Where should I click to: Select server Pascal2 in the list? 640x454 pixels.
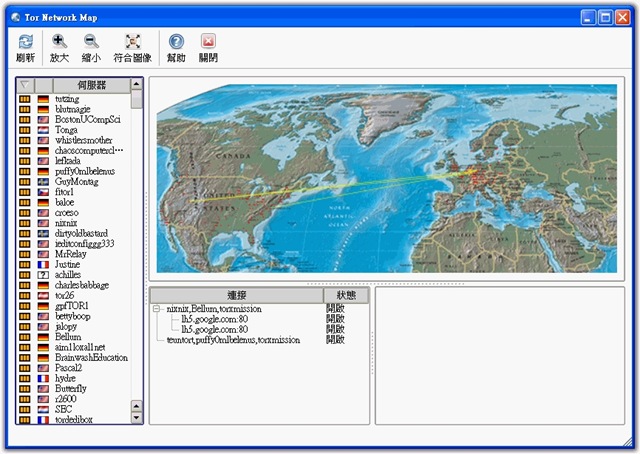point(69,368)
